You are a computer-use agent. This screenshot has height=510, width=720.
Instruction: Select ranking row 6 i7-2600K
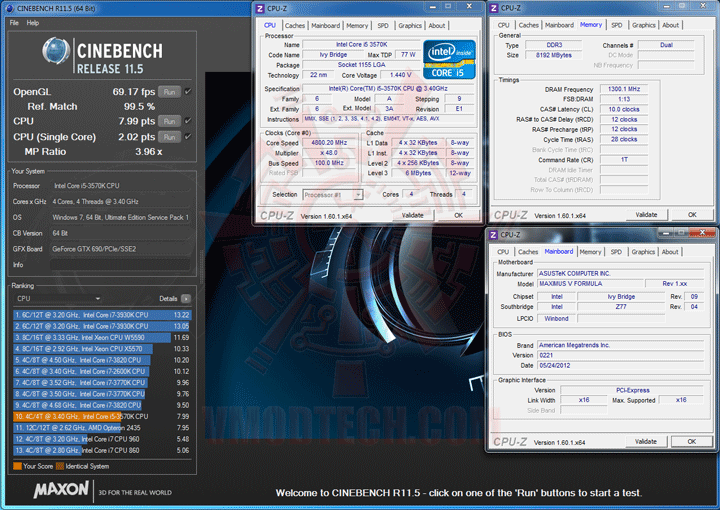click(x=102, y=371)
